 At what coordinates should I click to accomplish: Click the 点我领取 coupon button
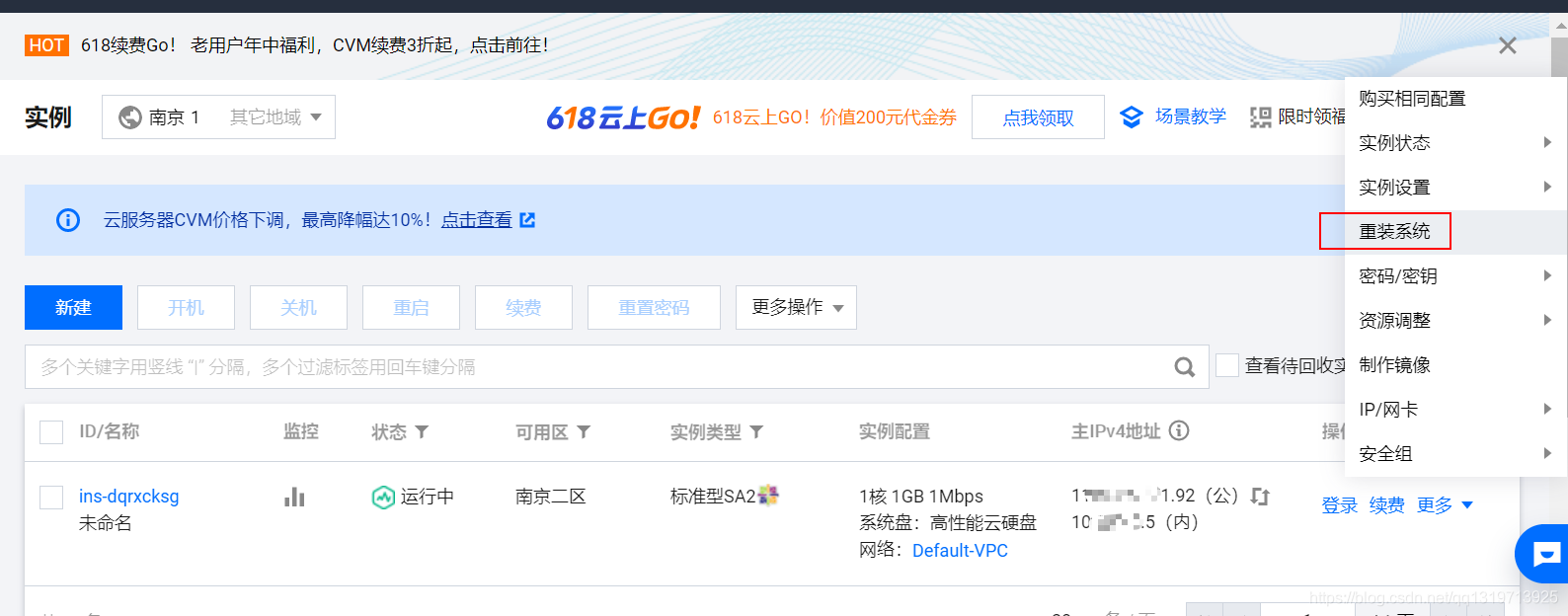tap(1038, 117)
